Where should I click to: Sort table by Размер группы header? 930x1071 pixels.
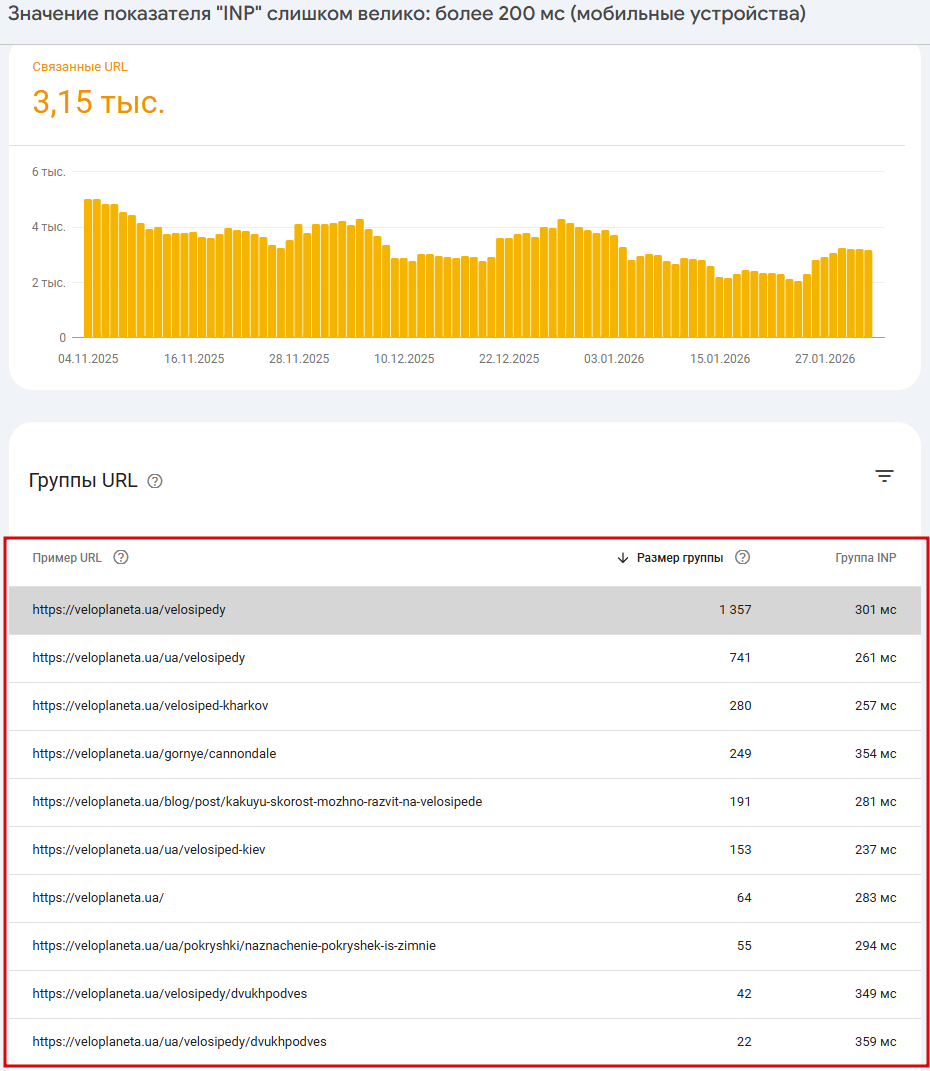(x=679, y=558)
